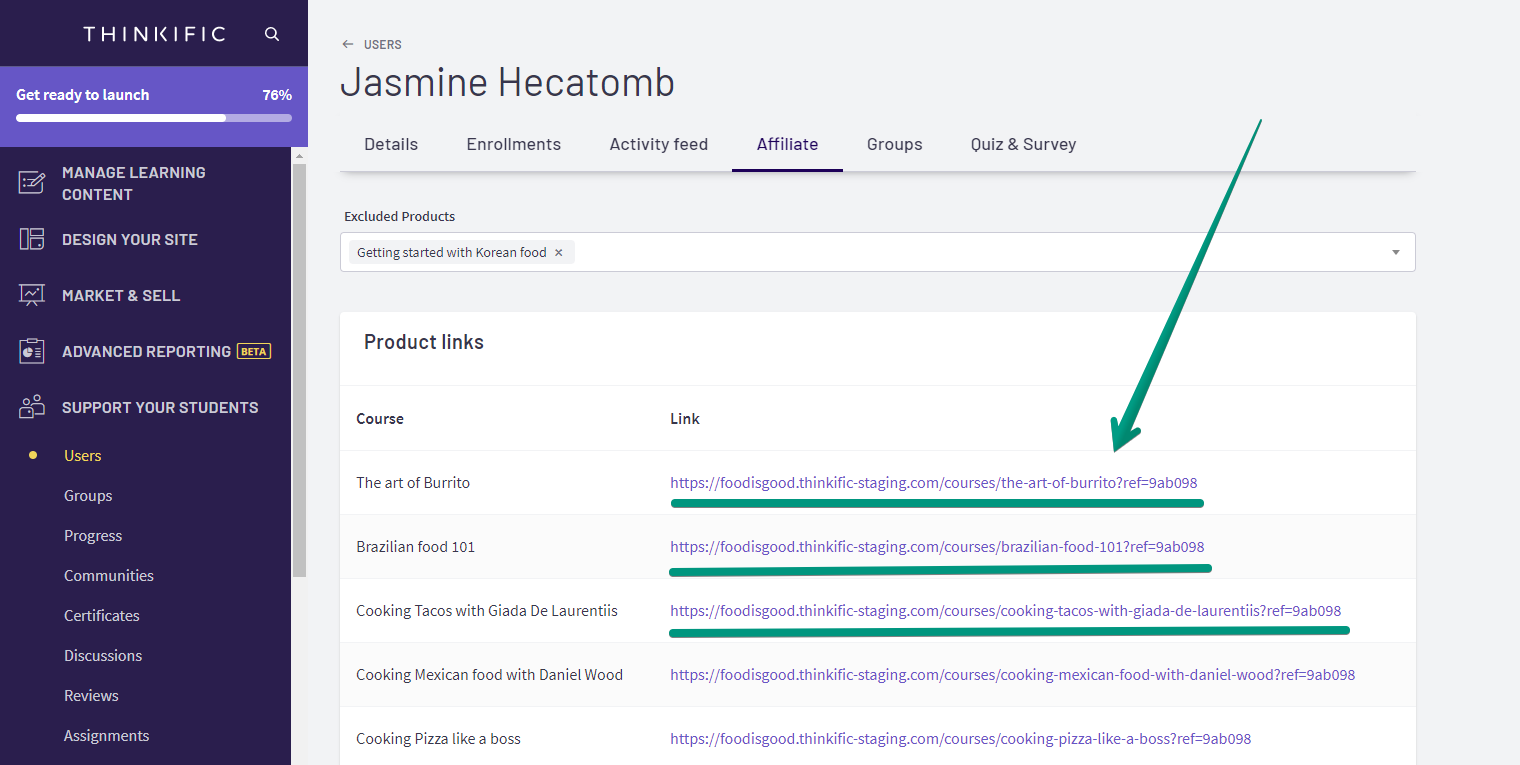
Task: Click the Manage Learning Content icon
Action: pyautogui.click(x=32, y=183)
